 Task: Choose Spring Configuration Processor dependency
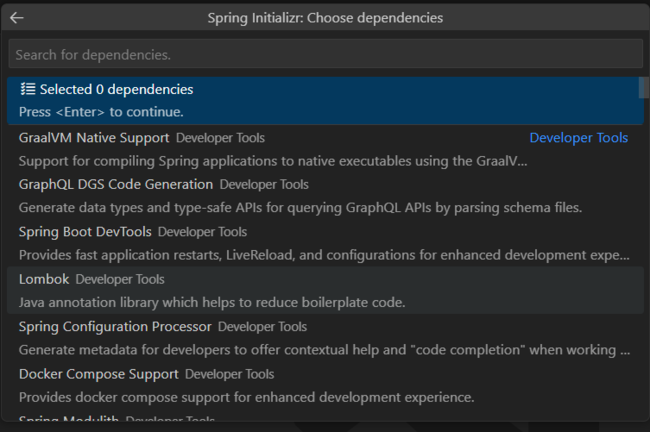pos(115,326)
